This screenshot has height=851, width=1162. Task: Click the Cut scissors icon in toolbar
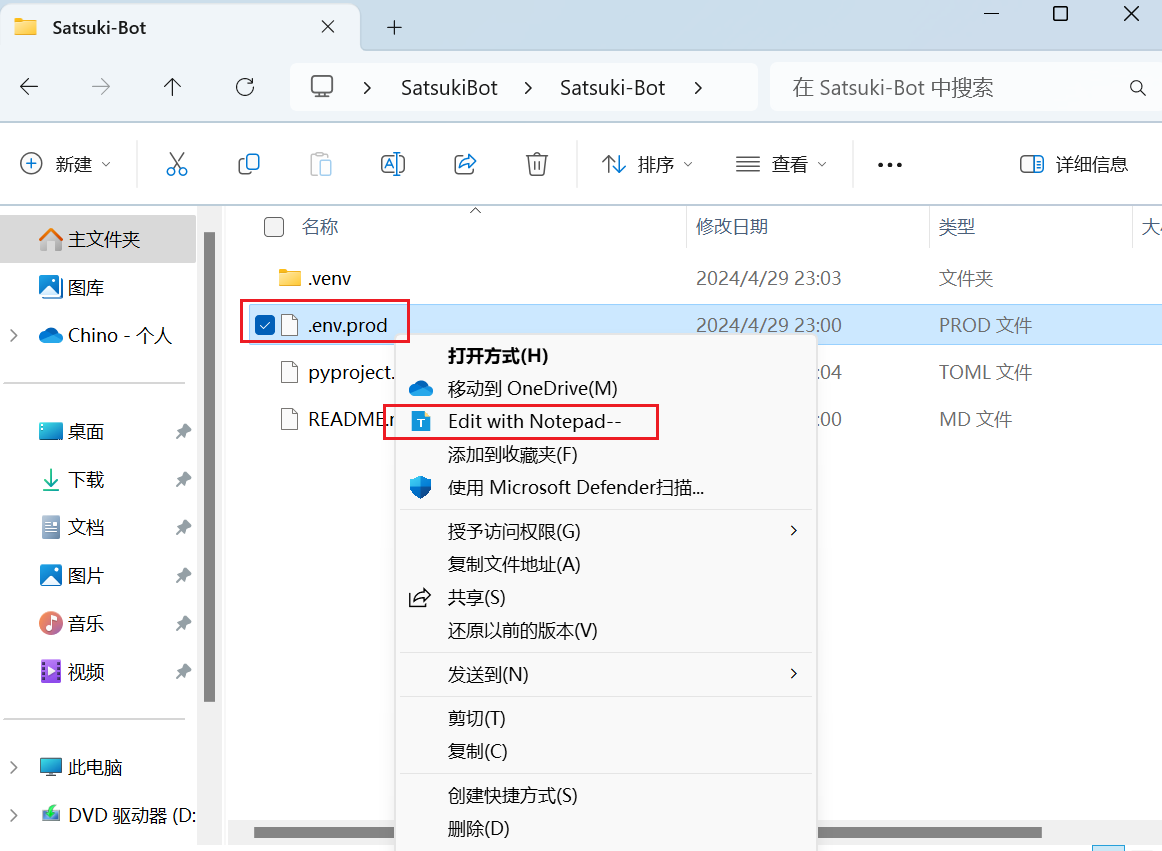(x=176, y=164)
